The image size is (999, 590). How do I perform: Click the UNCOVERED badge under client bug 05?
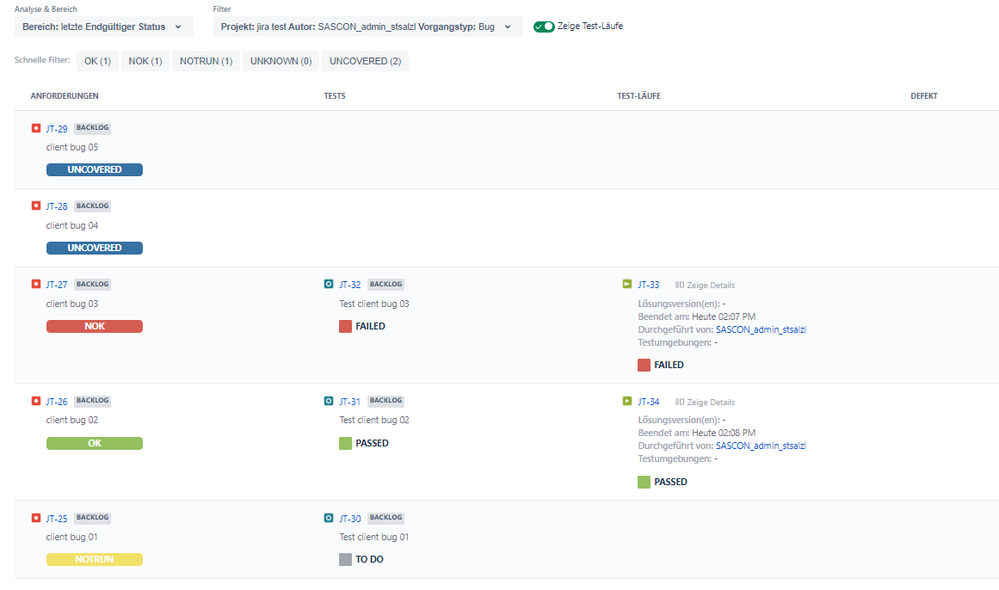point(94,169)
